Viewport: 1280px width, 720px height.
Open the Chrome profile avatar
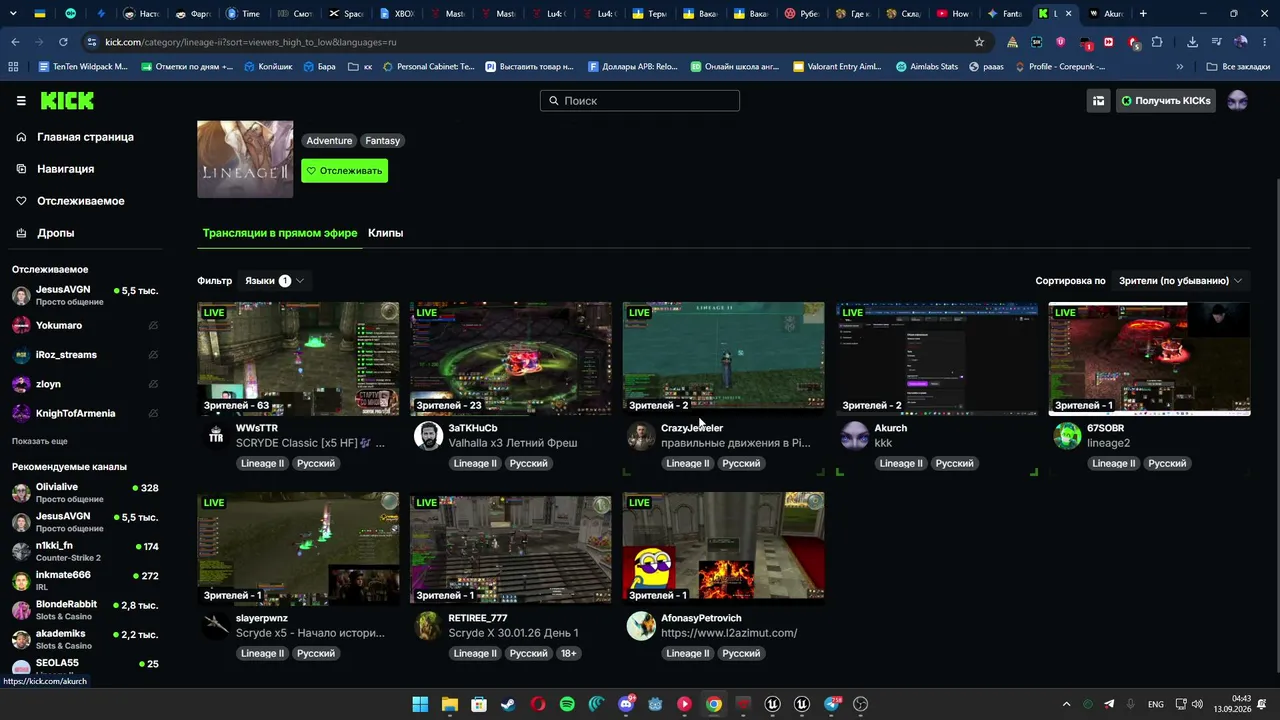pyautogui.click(x=1241, y=42)
